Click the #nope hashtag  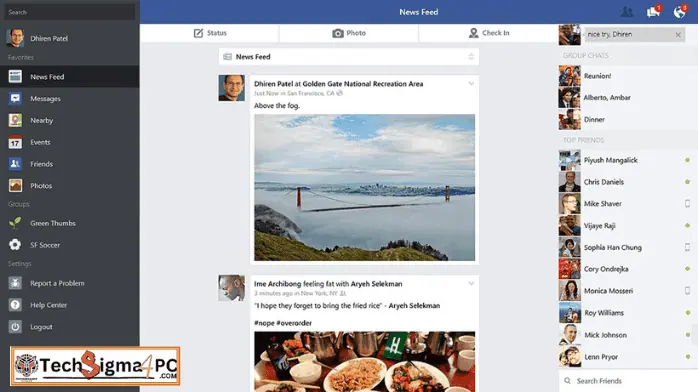coord(264,323)
